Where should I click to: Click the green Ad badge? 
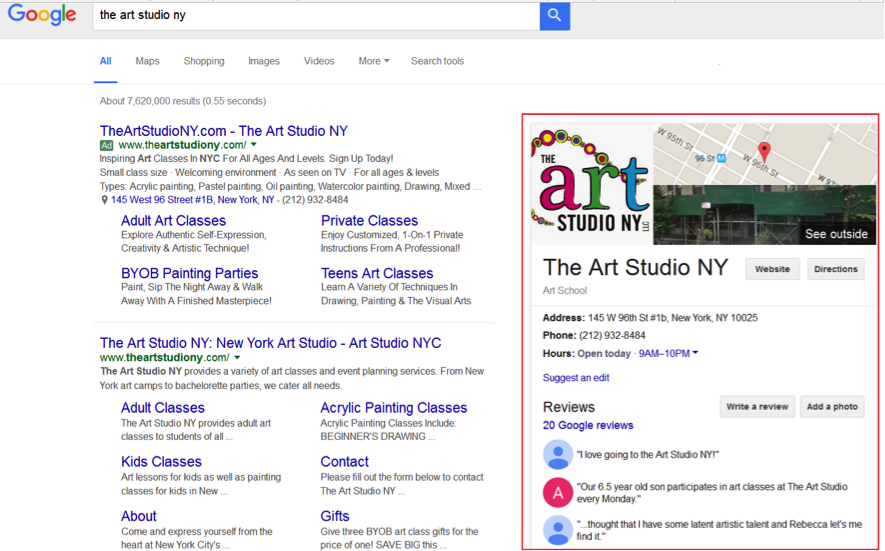pos(107,145)
